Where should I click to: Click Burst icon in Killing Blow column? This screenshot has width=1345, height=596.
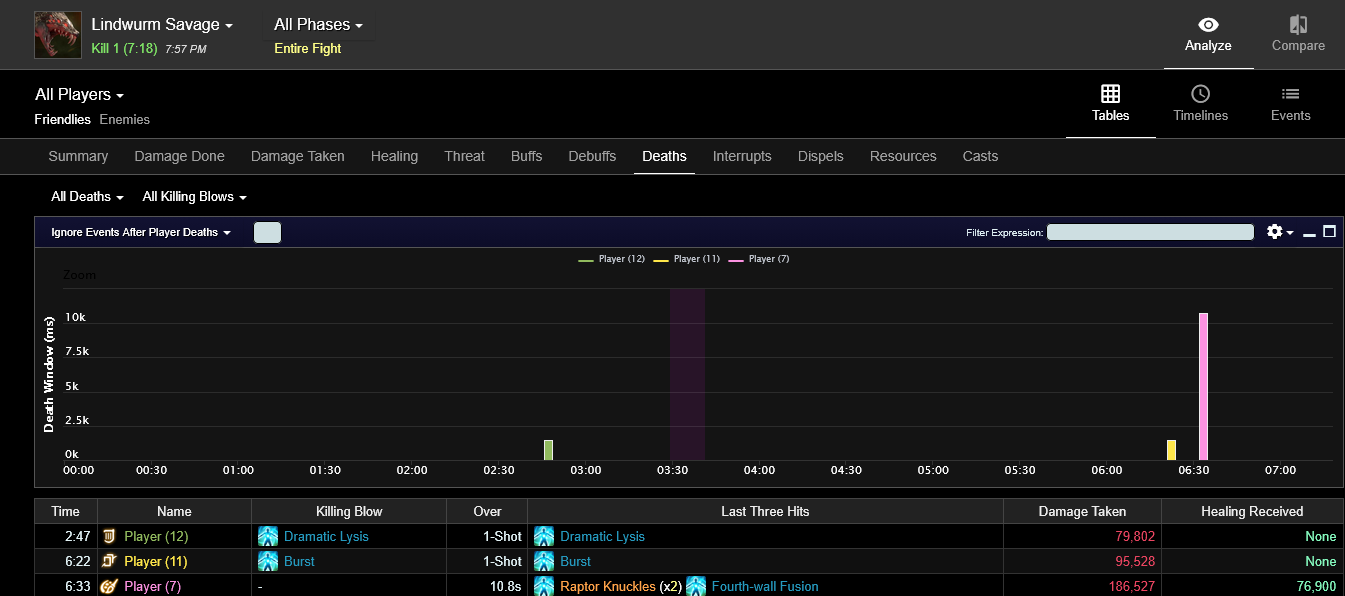click(x=268, y=561)
